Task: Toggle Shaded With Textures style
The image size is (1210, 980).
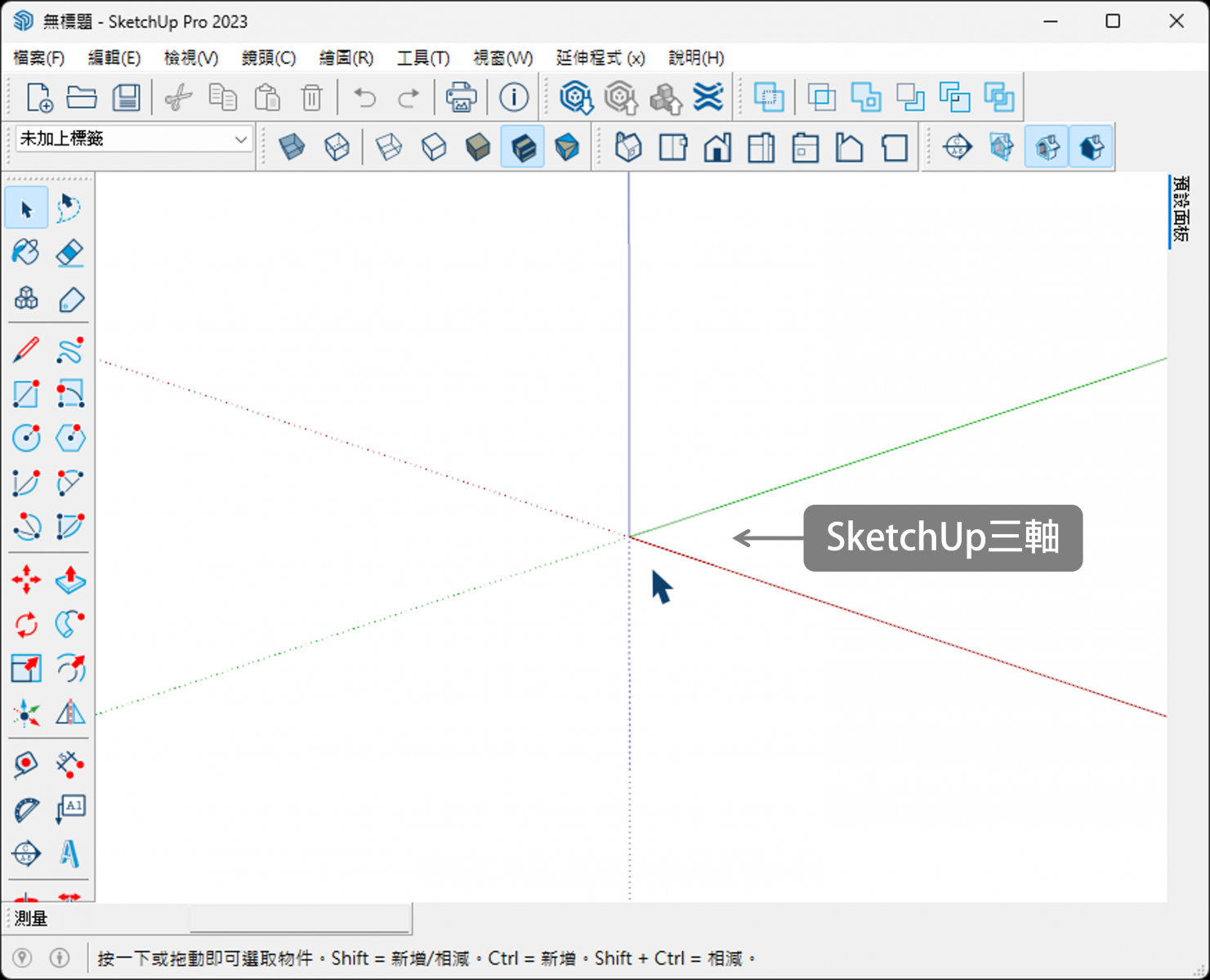Action: (x=523, y=148)
